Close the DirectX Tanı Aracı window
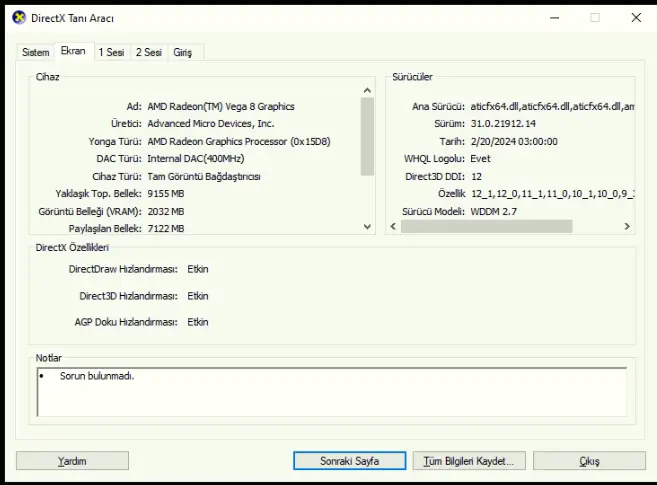Image resolution: width=657 pixels, height=485 pixels. (636, 18)
